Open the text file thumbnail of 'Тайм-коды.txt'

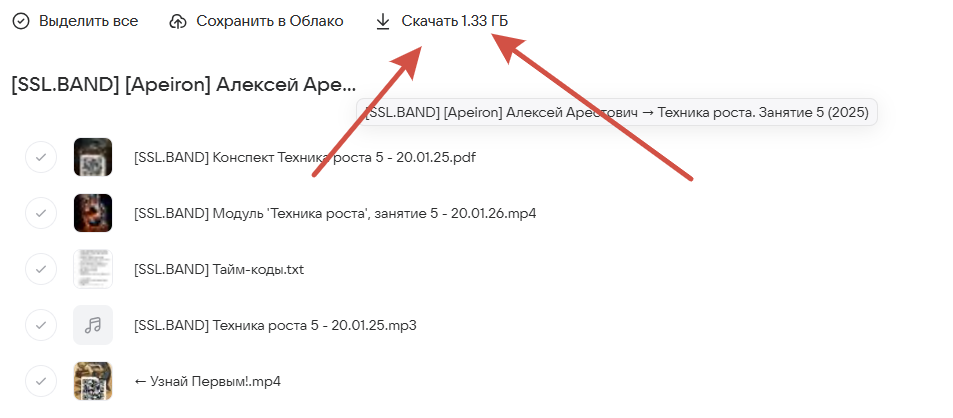click(x=93, y=269)
